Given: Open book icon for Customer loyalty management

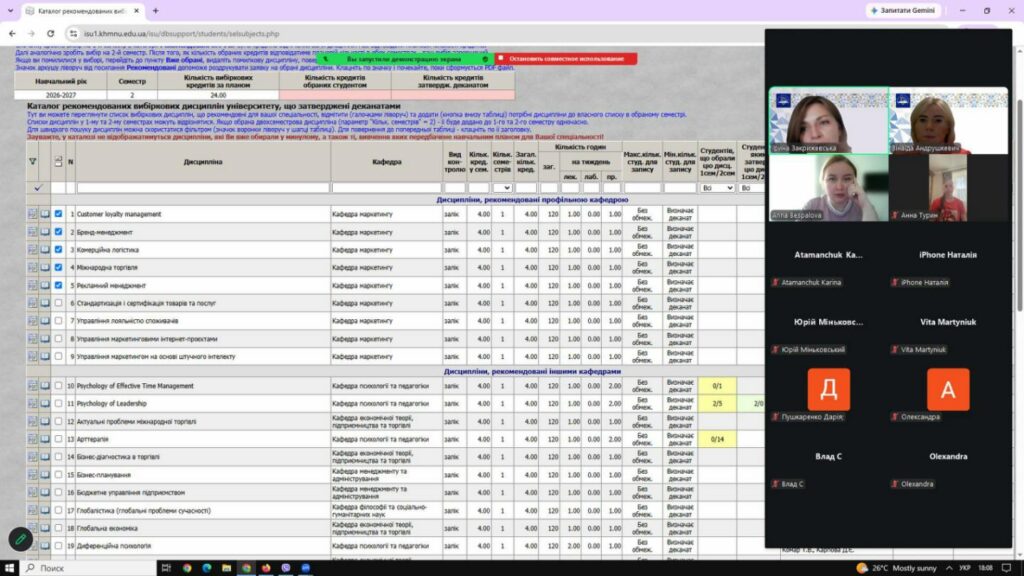Looking at the screenshot, I should pyautogui.click(x=45, y=214).
